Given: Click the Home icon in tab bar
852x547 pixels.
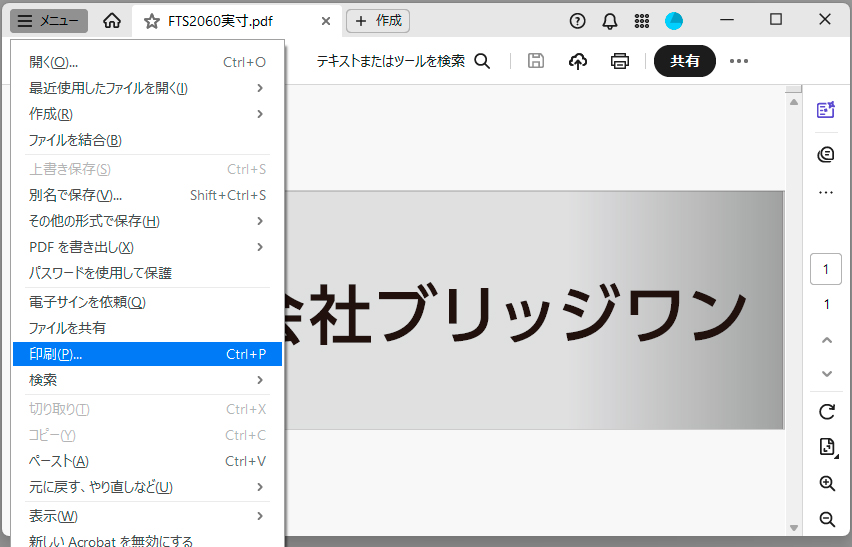Looking at the screenshot, I should point(112,21).
